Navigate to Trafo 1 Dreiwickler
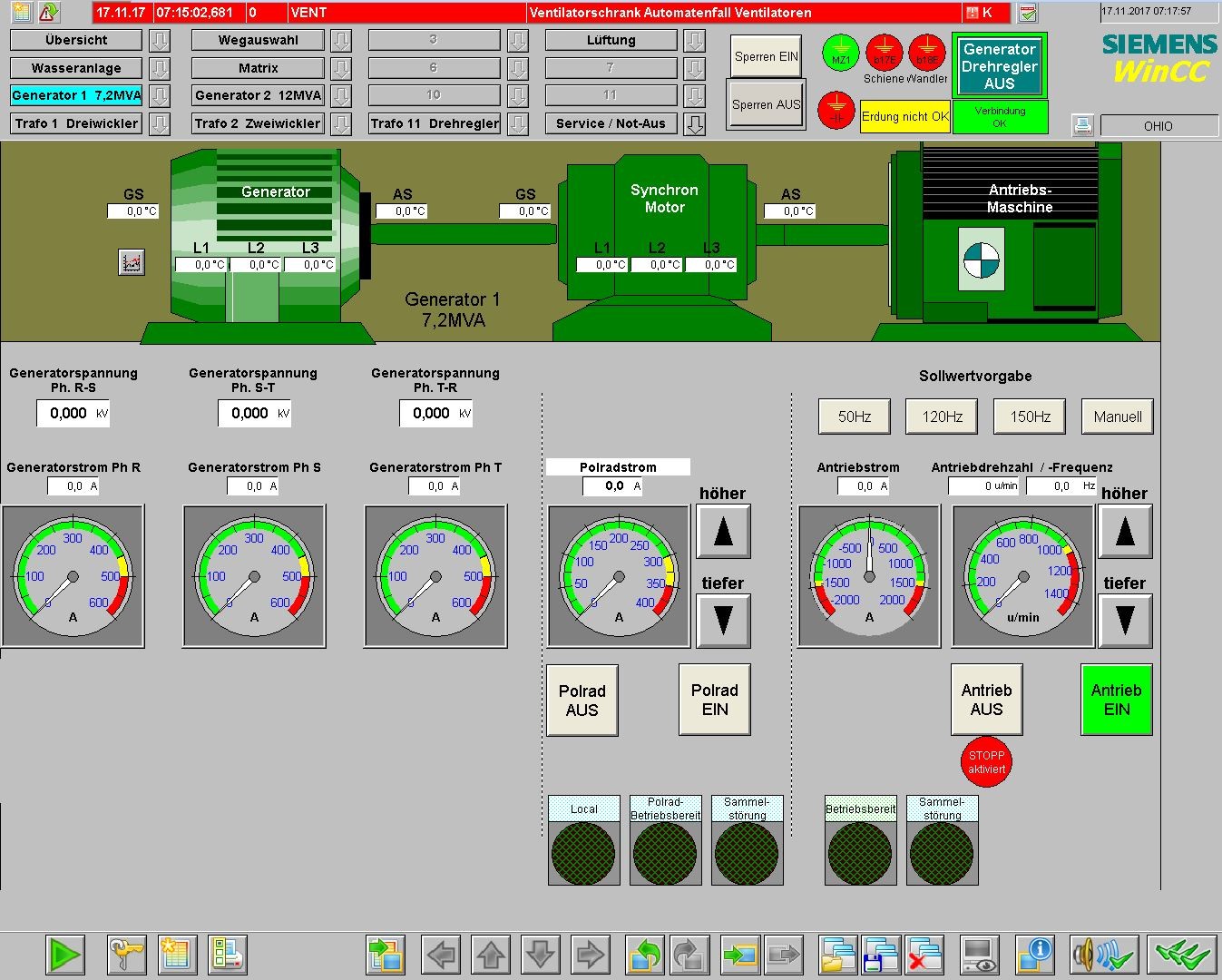This screenshot has height=980, width=1222. point(76,123)
